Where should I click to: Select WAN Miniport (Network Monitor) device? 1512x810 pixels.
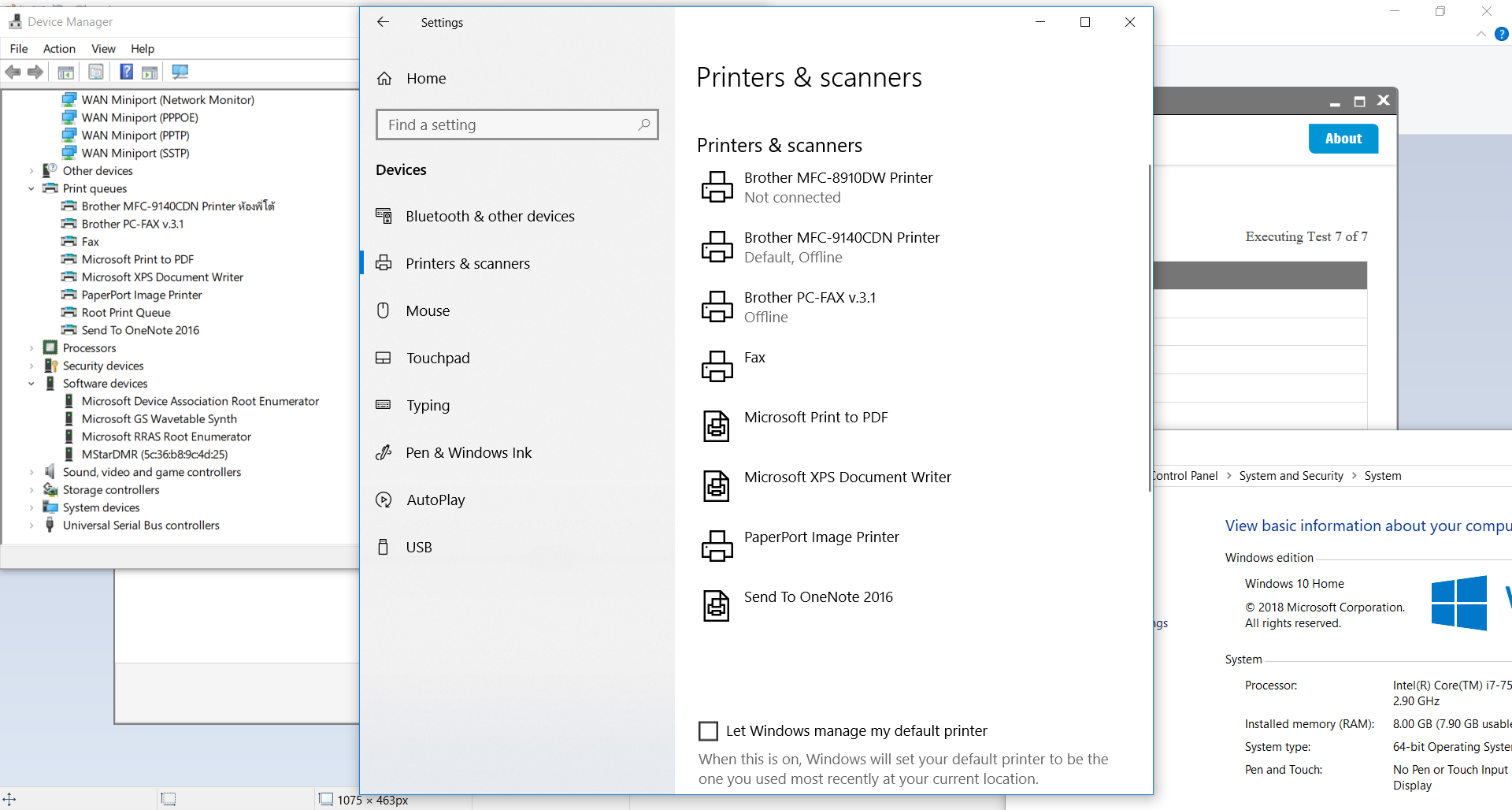[168, 100]
